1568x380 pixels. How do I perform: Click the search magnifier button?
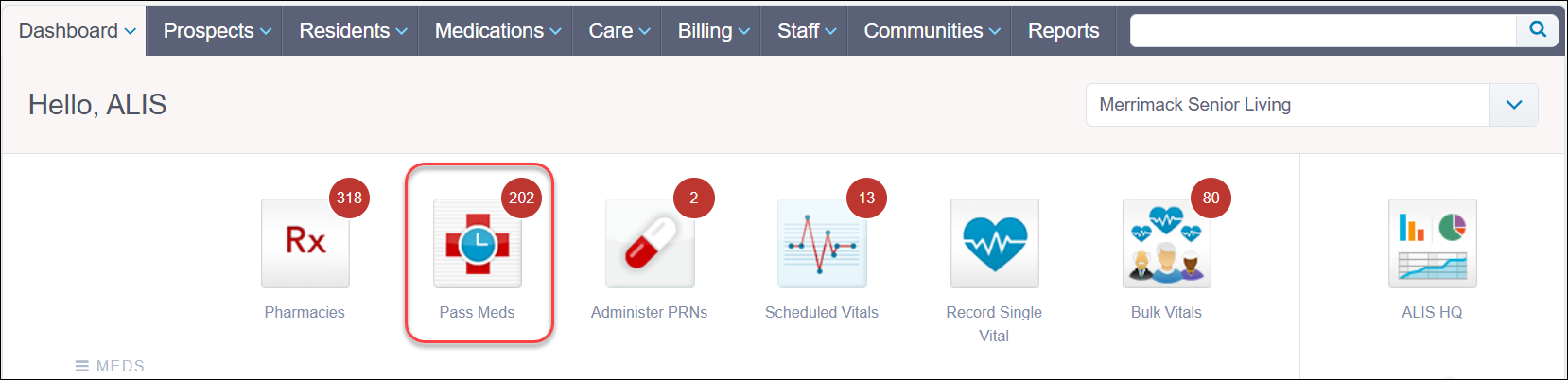pos(1538,30)
